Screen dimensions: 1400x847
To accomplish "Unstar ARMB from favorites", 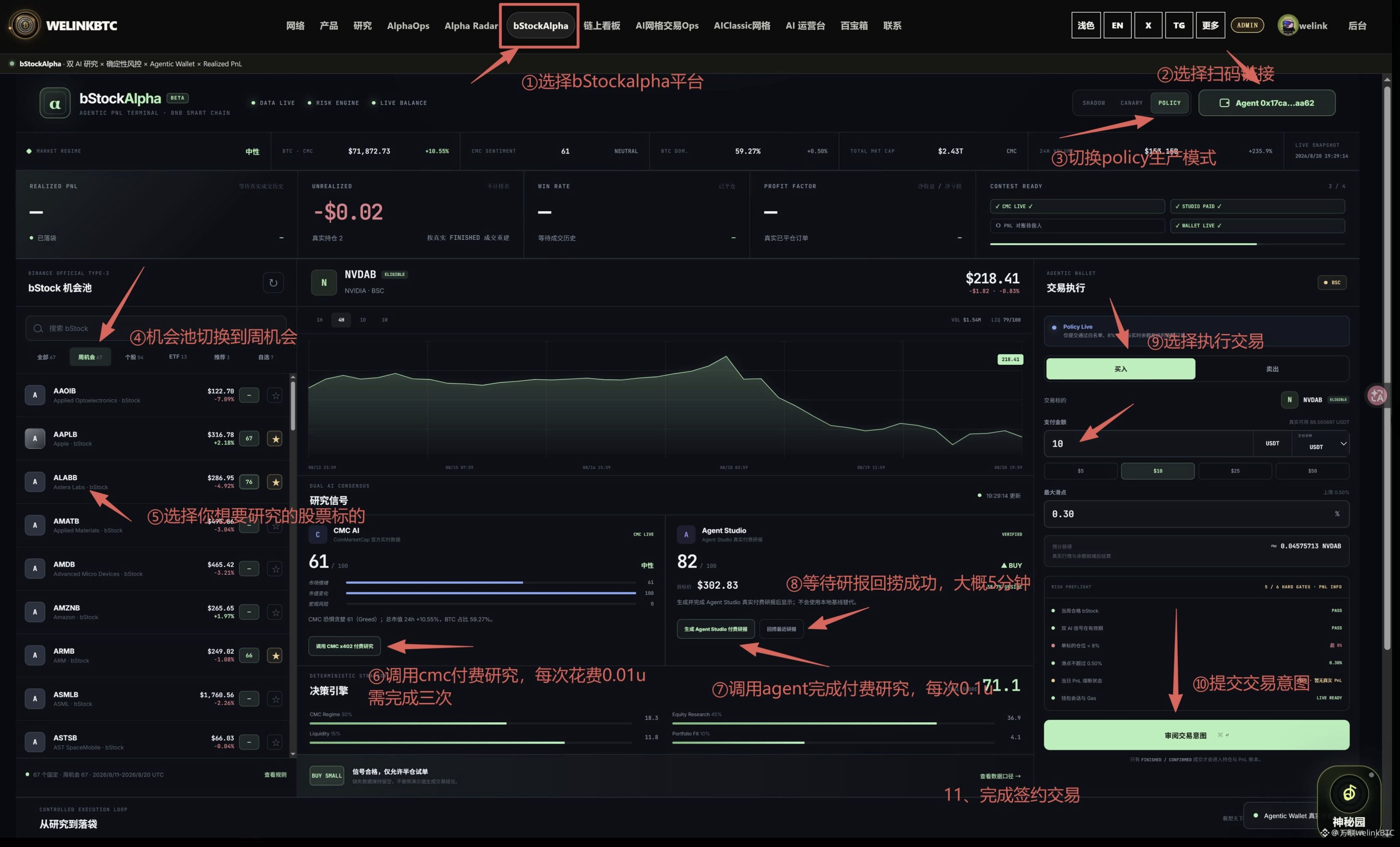I will pyautogui.click(x=275, y=655).
